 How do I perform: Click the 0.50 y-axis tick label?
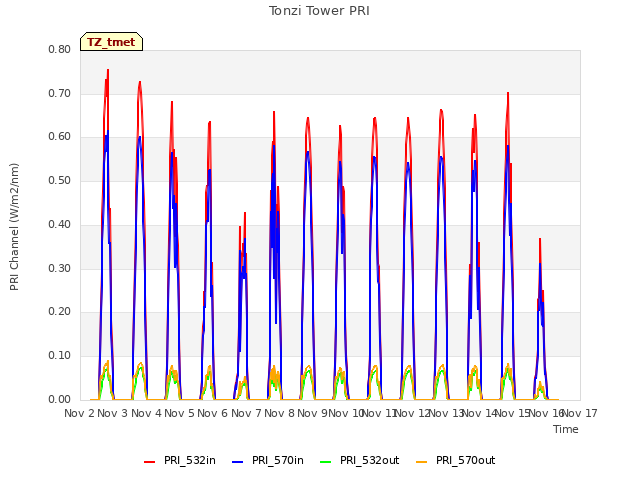coord(60,180)
